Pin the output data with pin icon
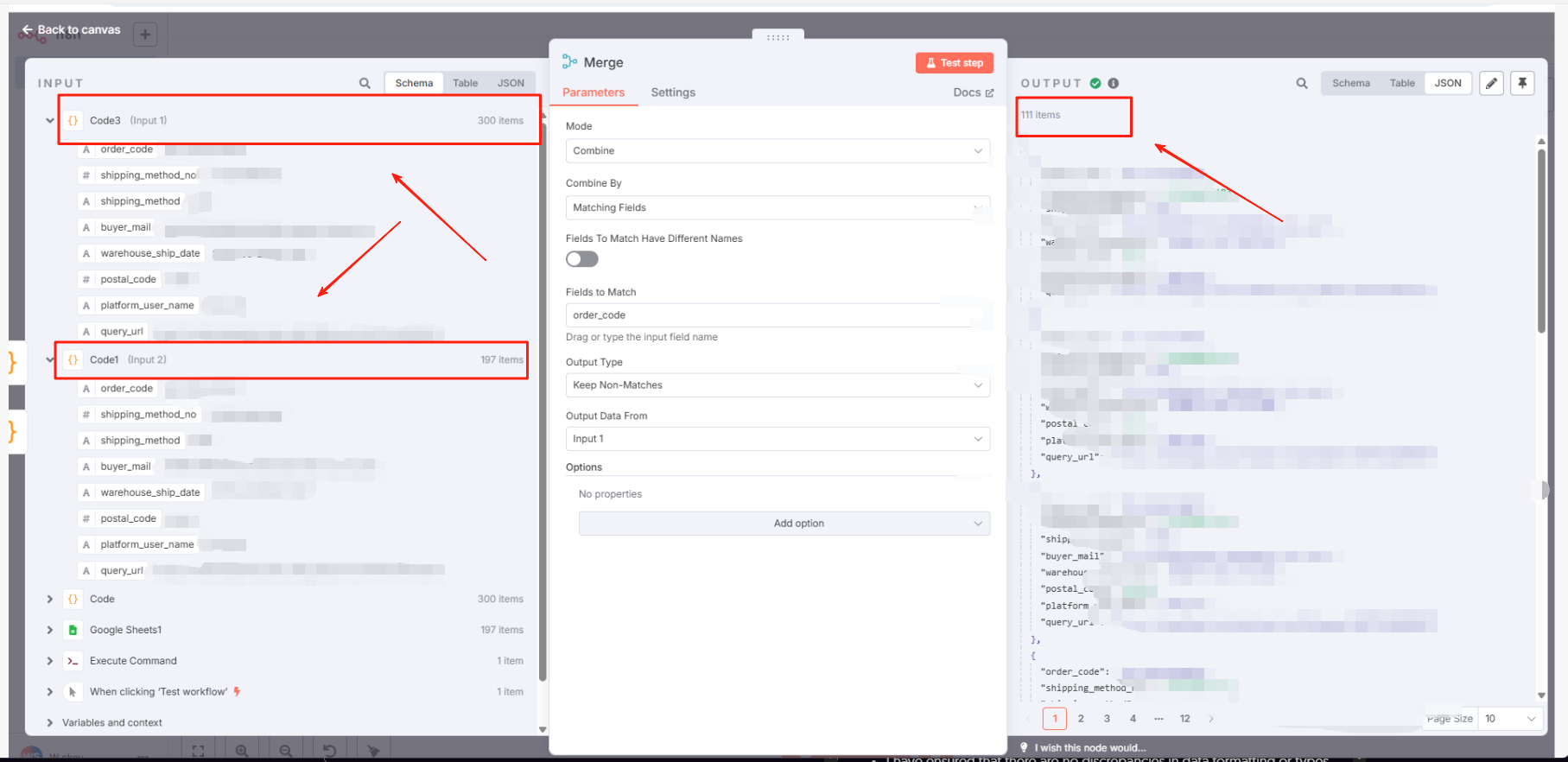Viewport: 1568px width, 762px height. (1522, 83)
